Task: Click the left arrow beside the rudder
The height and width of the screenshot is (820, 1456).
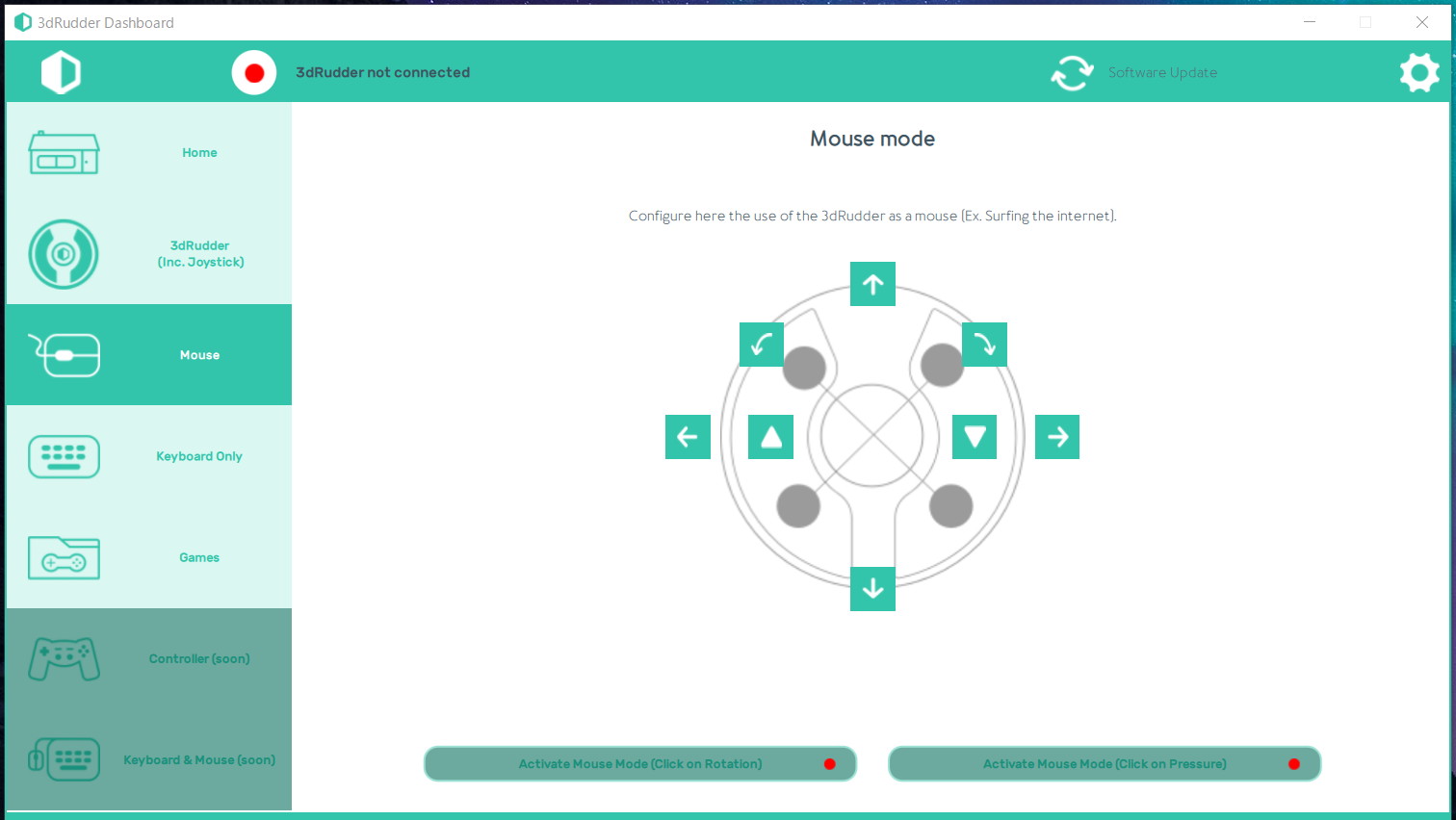Action: coord(688,437)
